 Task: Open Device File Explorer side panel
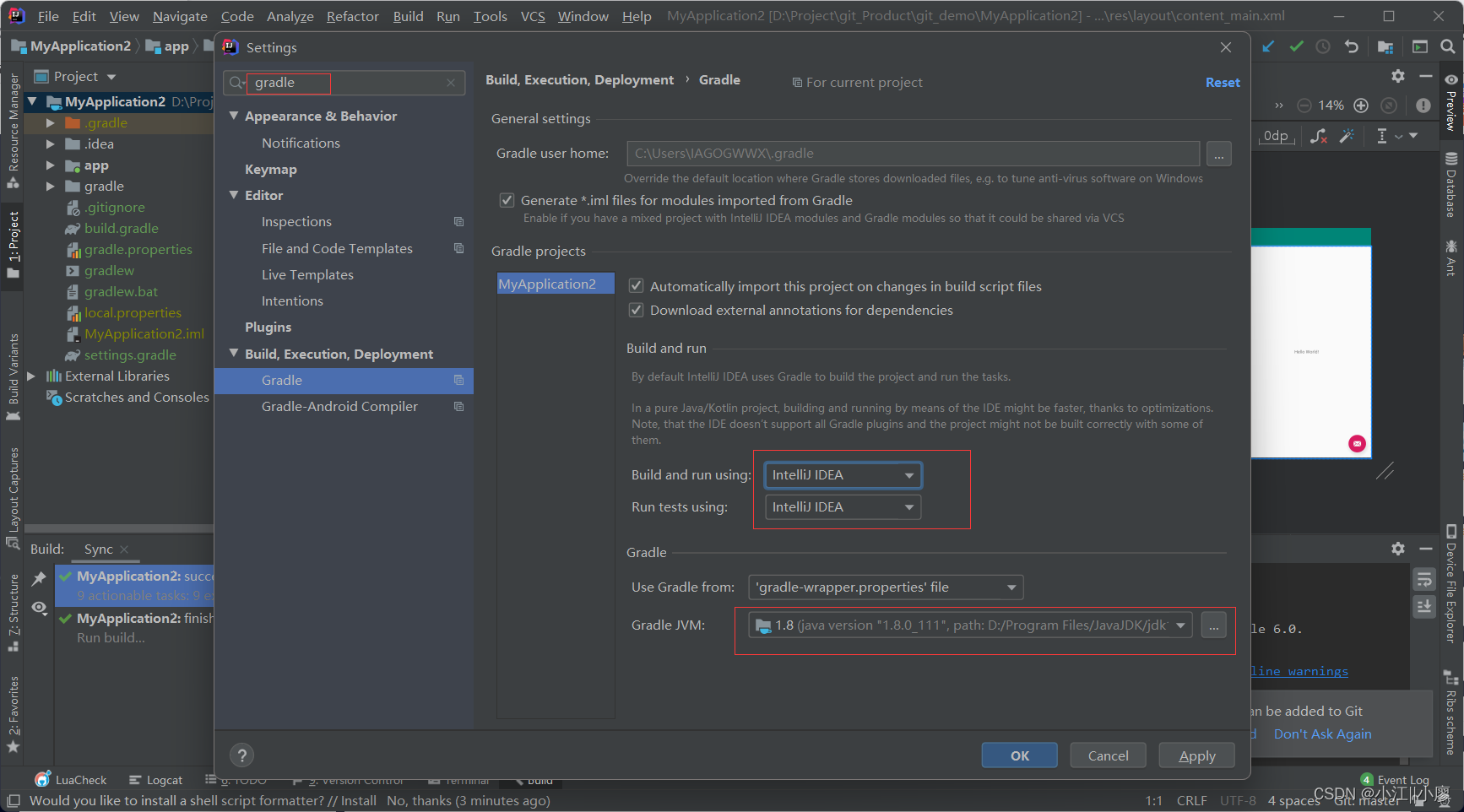[x=1450, y=585]
